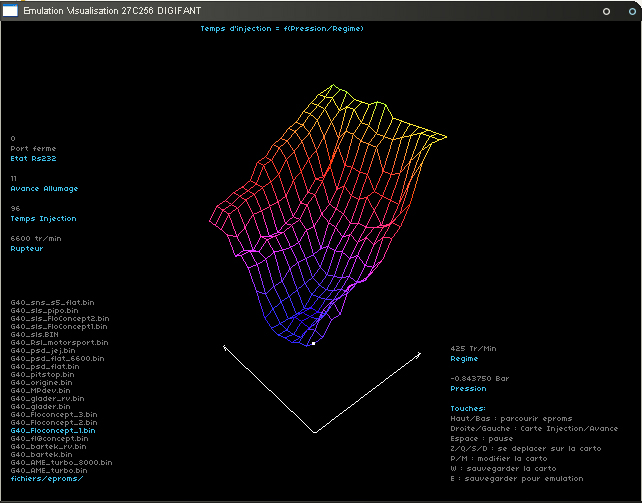
Task: Click the Temps Injection label
Action: (x=43, y=218)
